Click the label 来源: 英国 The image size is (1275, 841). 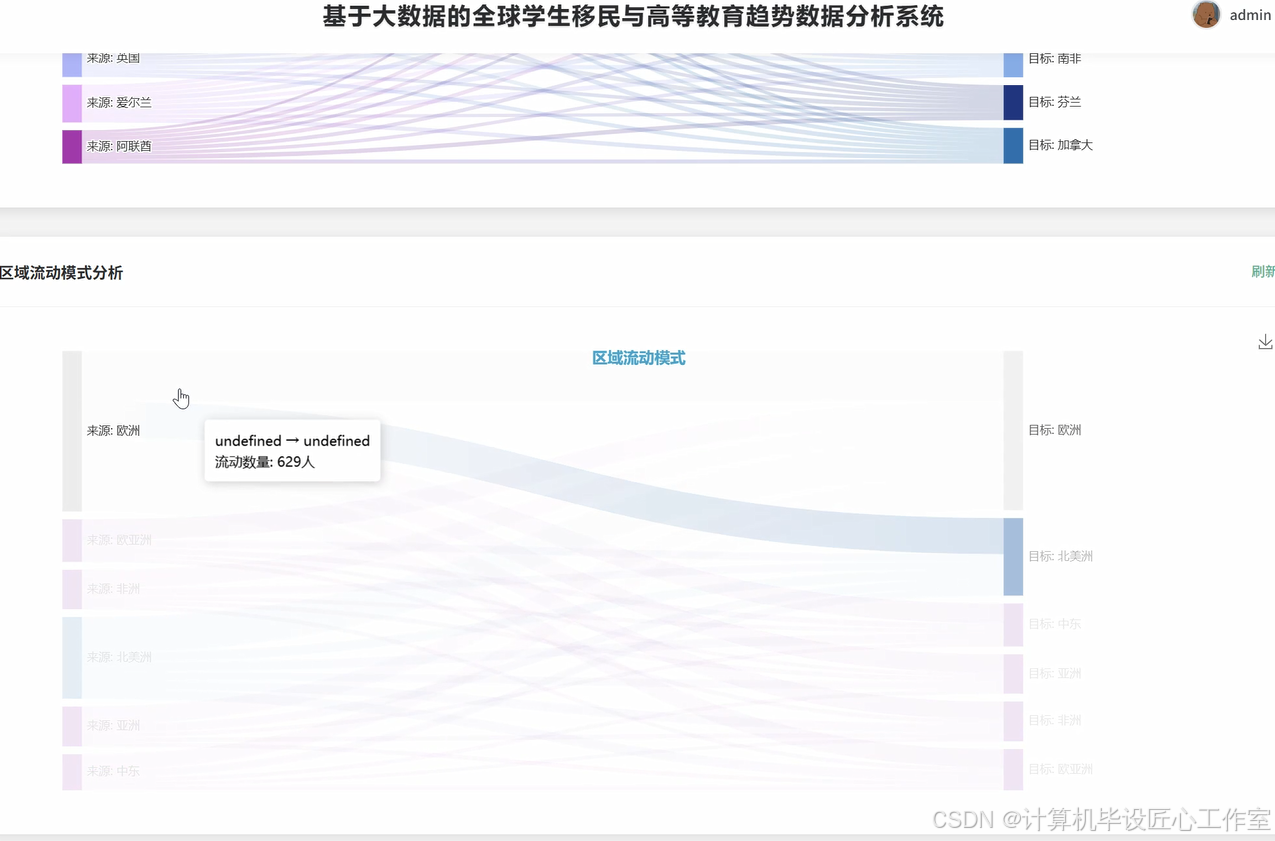click(x=113, y=58)
